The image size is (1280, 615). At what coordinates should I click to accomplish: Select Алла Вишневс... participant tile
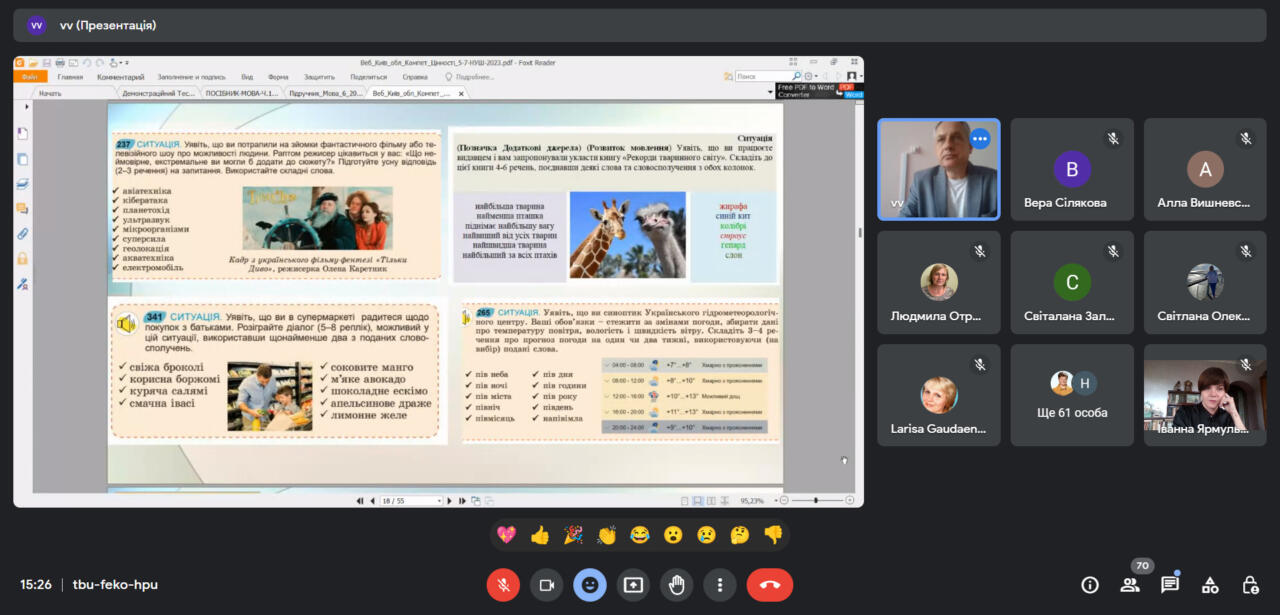[x=1205, y=170]
